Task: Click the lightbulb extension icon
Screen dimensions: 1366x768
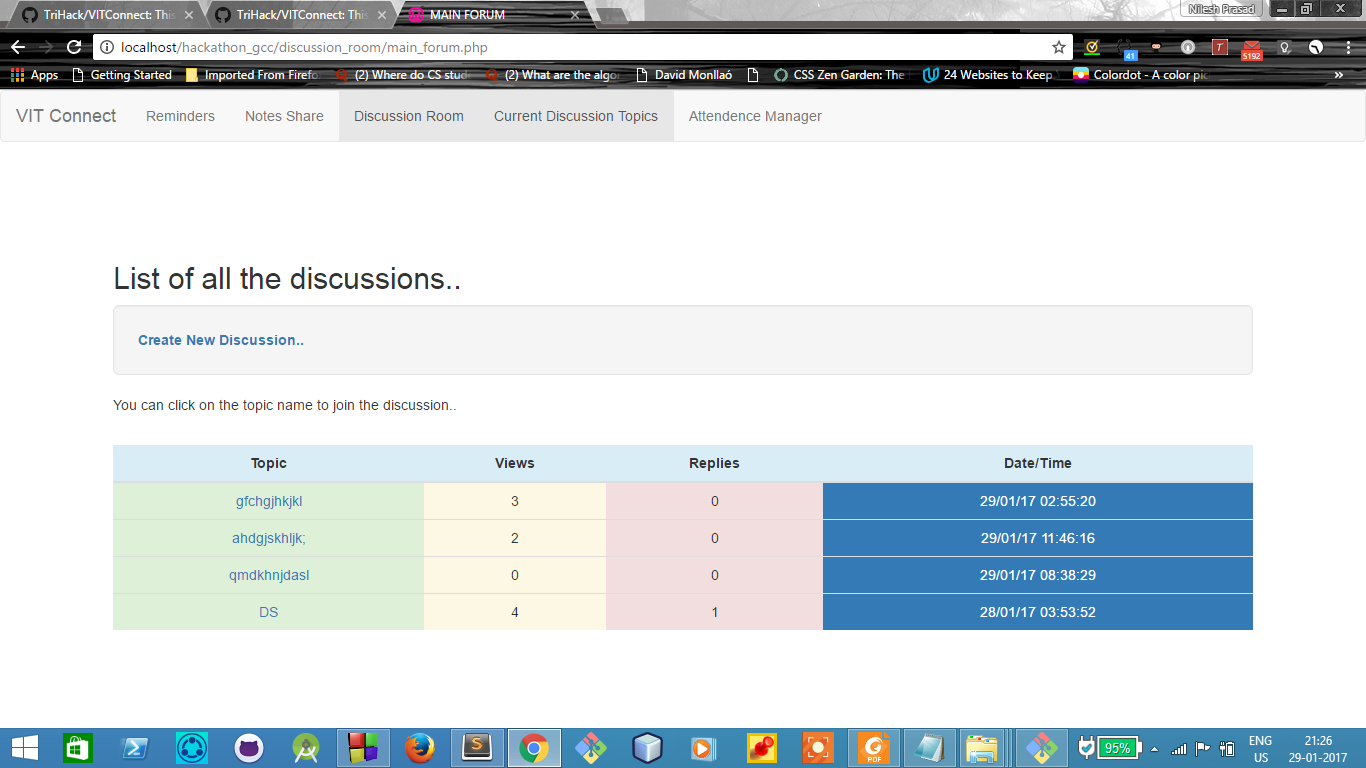Action: point(1285,47)
